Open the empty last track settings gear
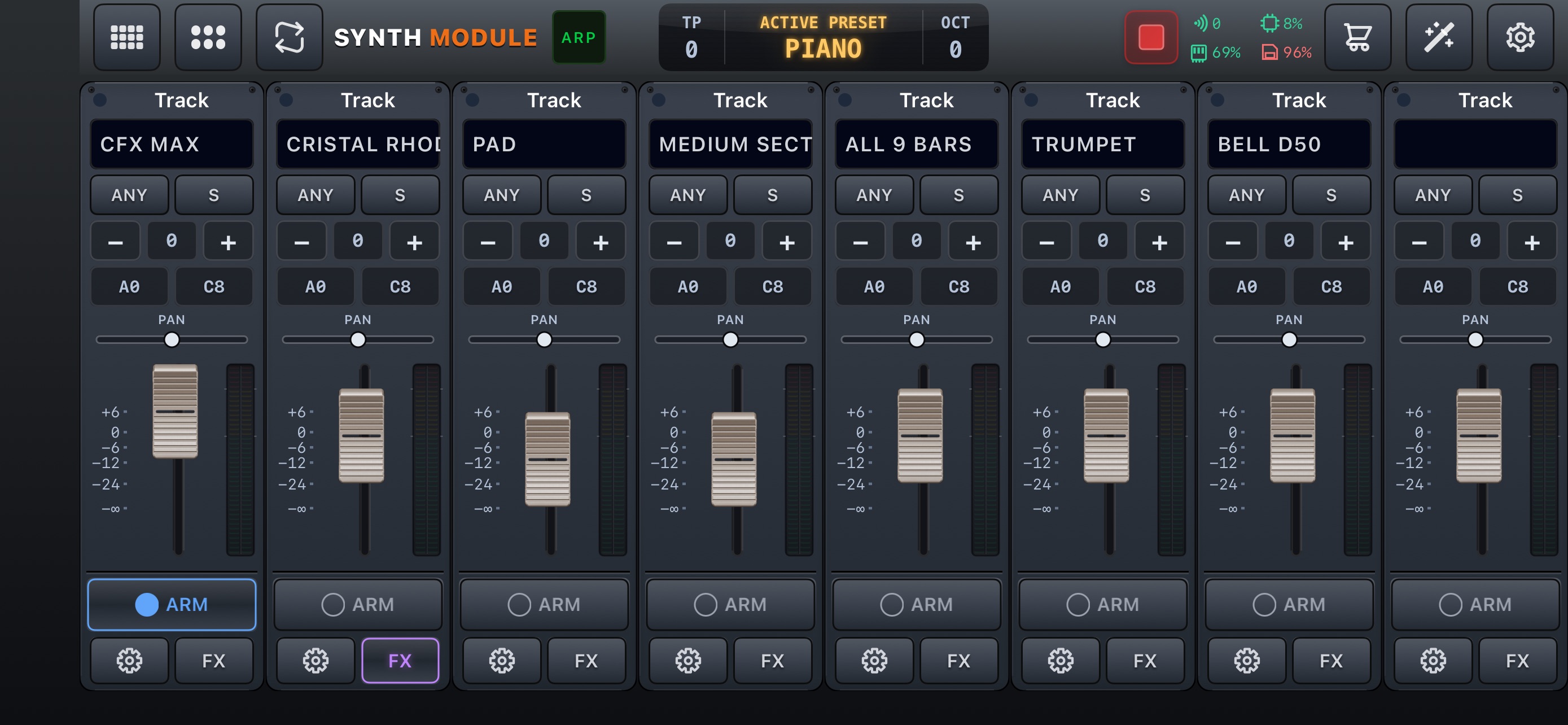The image size is (1568, 725). click(x=1433, y=661)
